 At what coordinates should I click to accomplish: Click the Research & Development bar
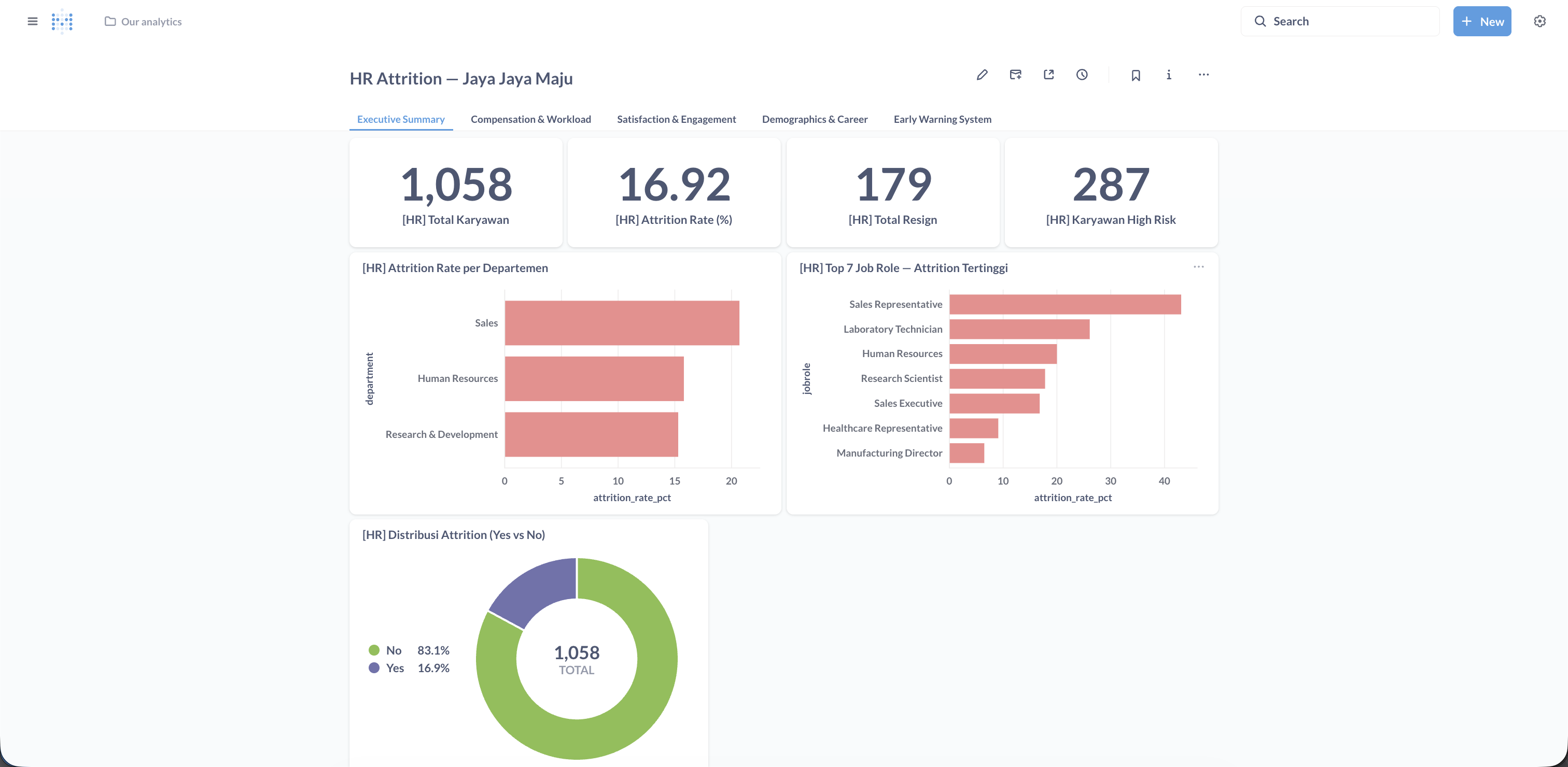click(x=591, y=434)
